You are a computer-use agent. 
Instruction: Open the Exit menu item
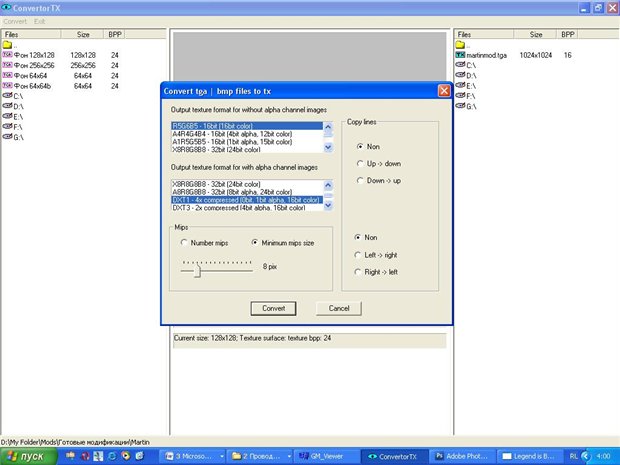pos(39,21)
